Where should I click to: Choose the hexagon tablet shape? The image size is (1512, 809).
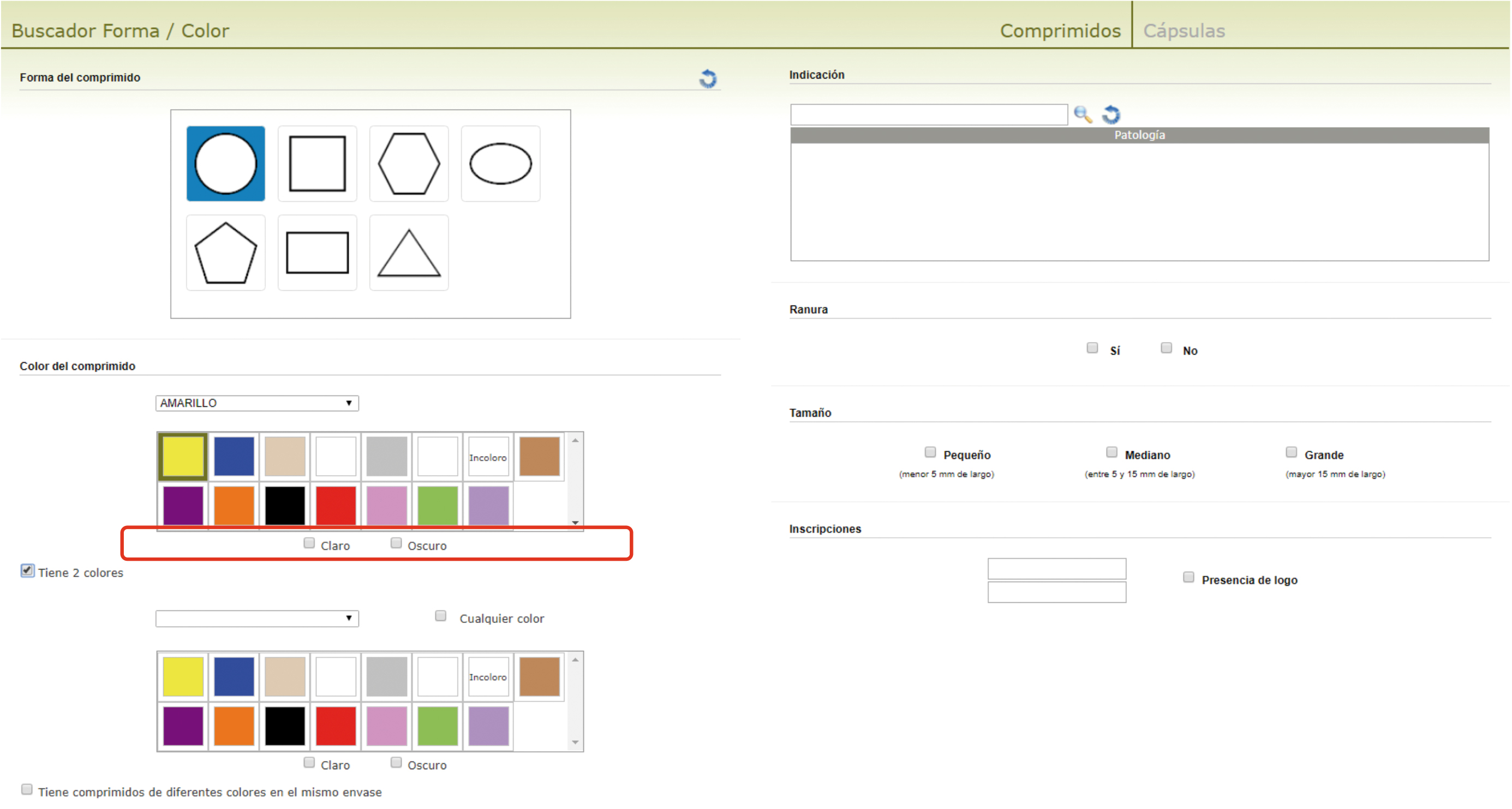coord(409,164)
